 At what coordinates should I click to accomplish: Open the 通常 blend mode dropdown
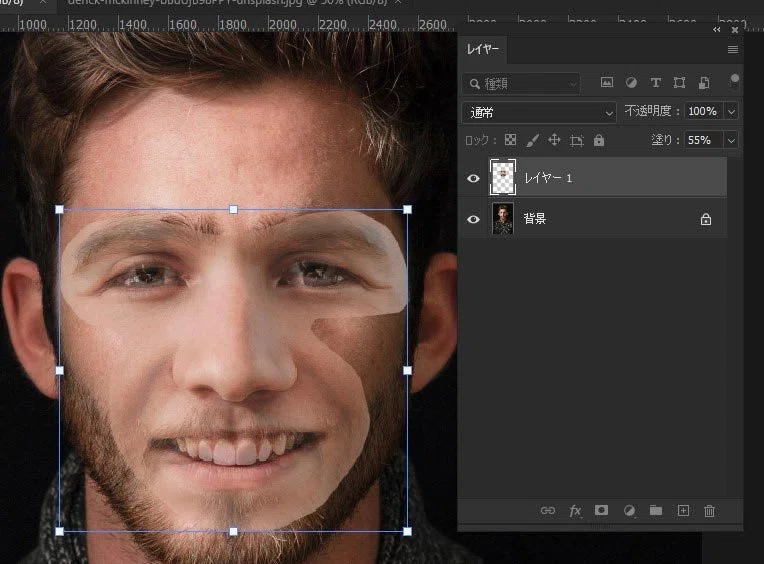[538, 113]
